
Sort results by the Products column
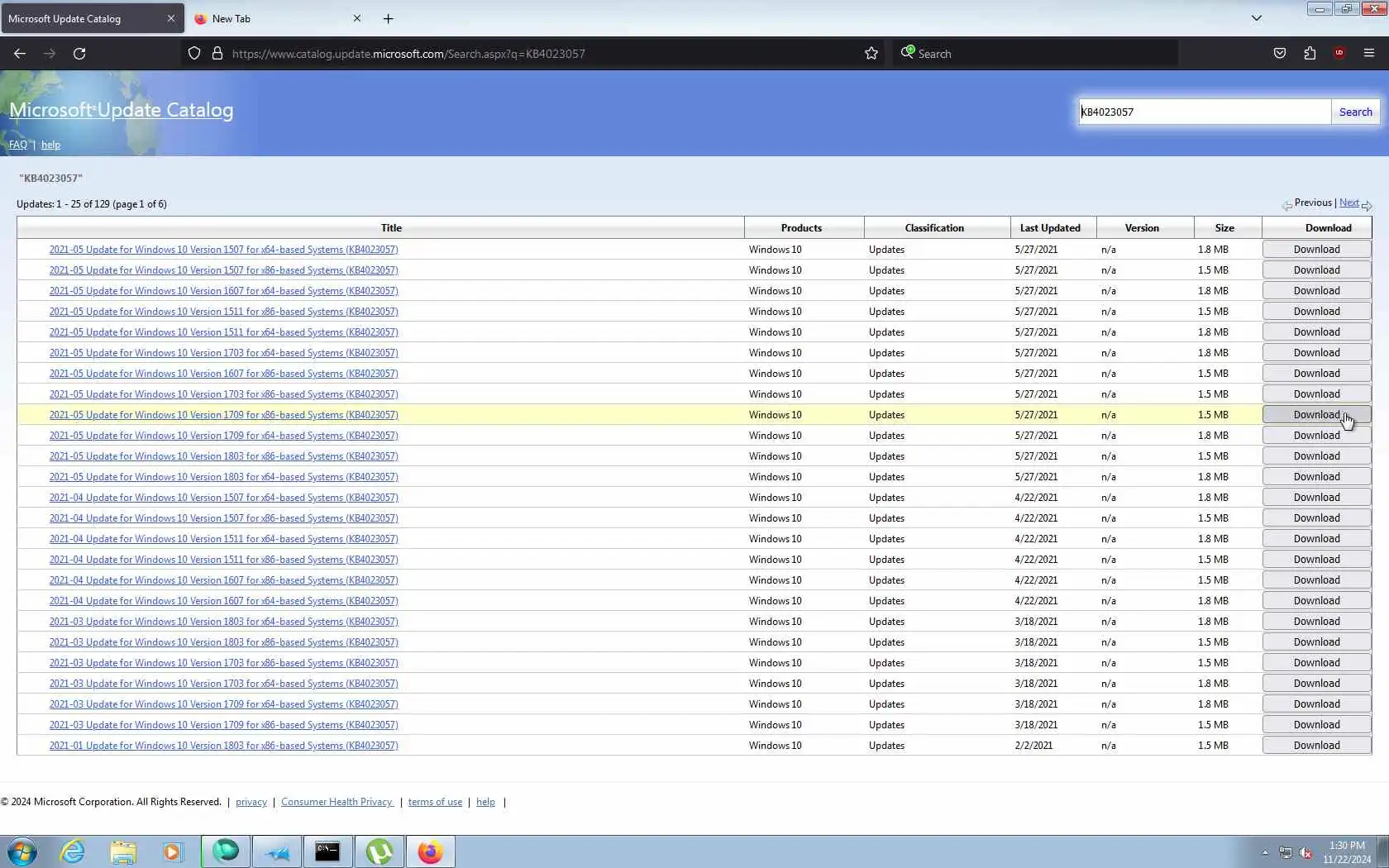801,228
